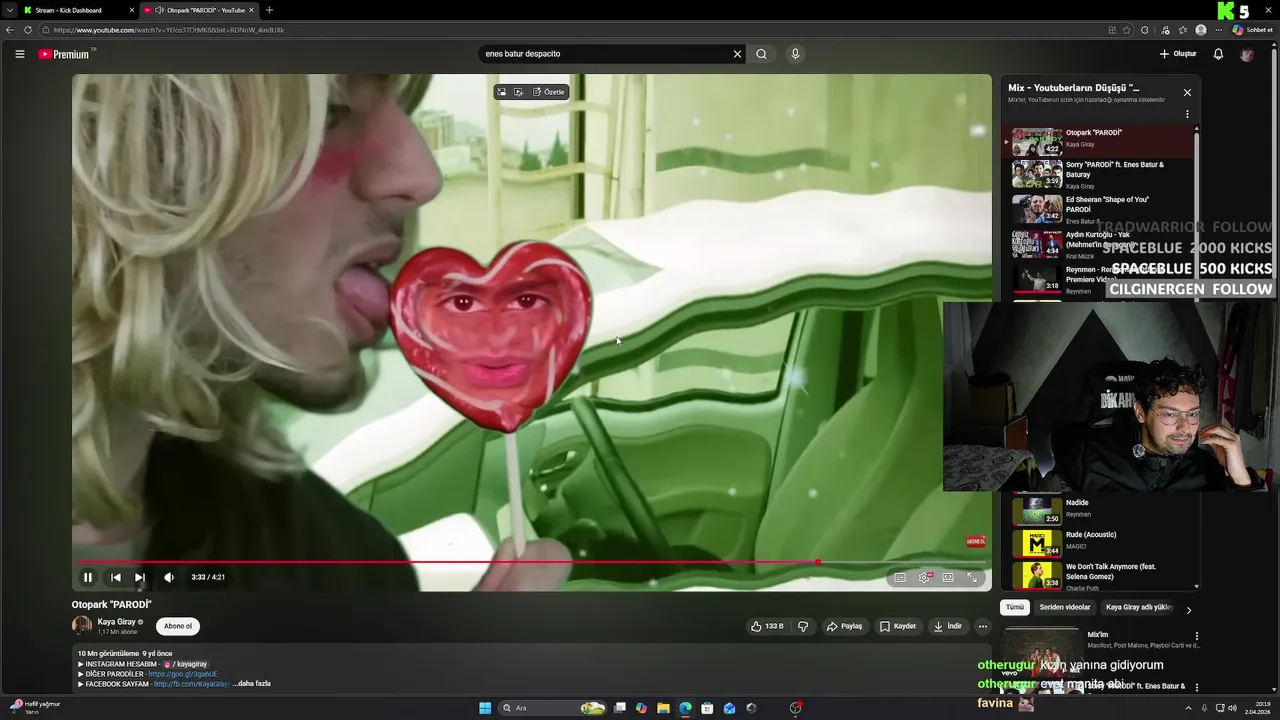The image size is (1280, 720).
Task: Open Kaya Giray channel avatar
Action: pos(82,626)
